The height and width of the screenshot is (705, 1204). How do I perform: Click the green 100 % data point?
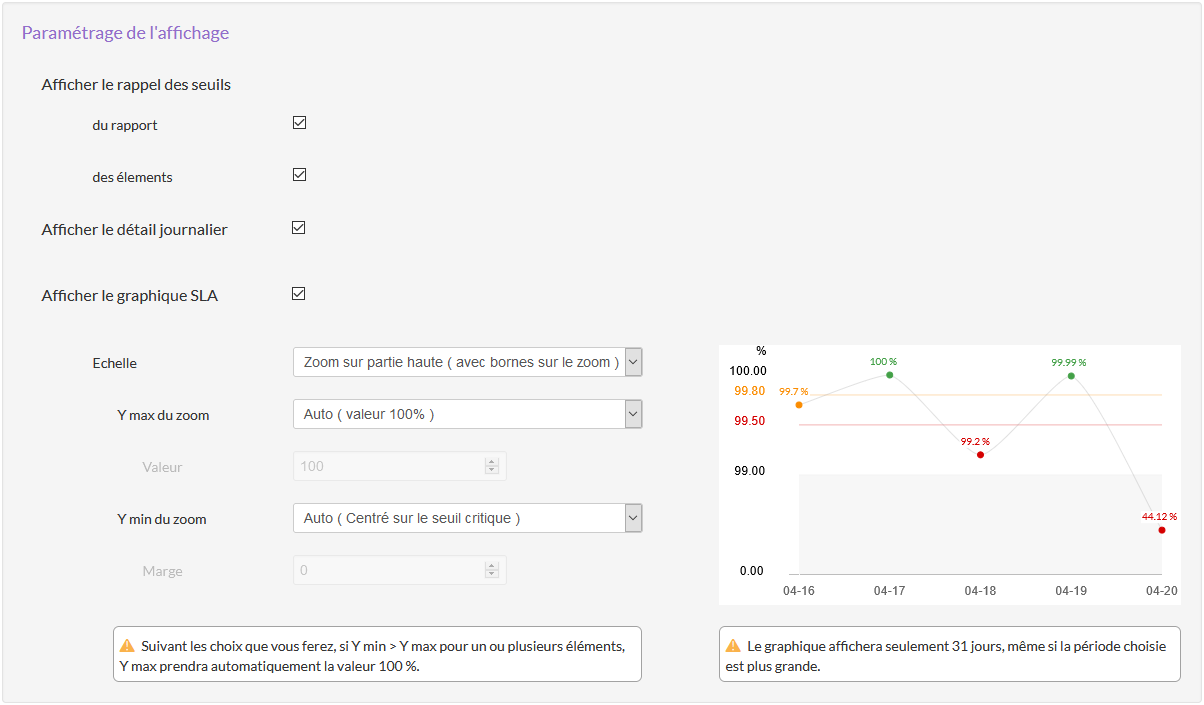pyautogui.click(x=889, y=375)
